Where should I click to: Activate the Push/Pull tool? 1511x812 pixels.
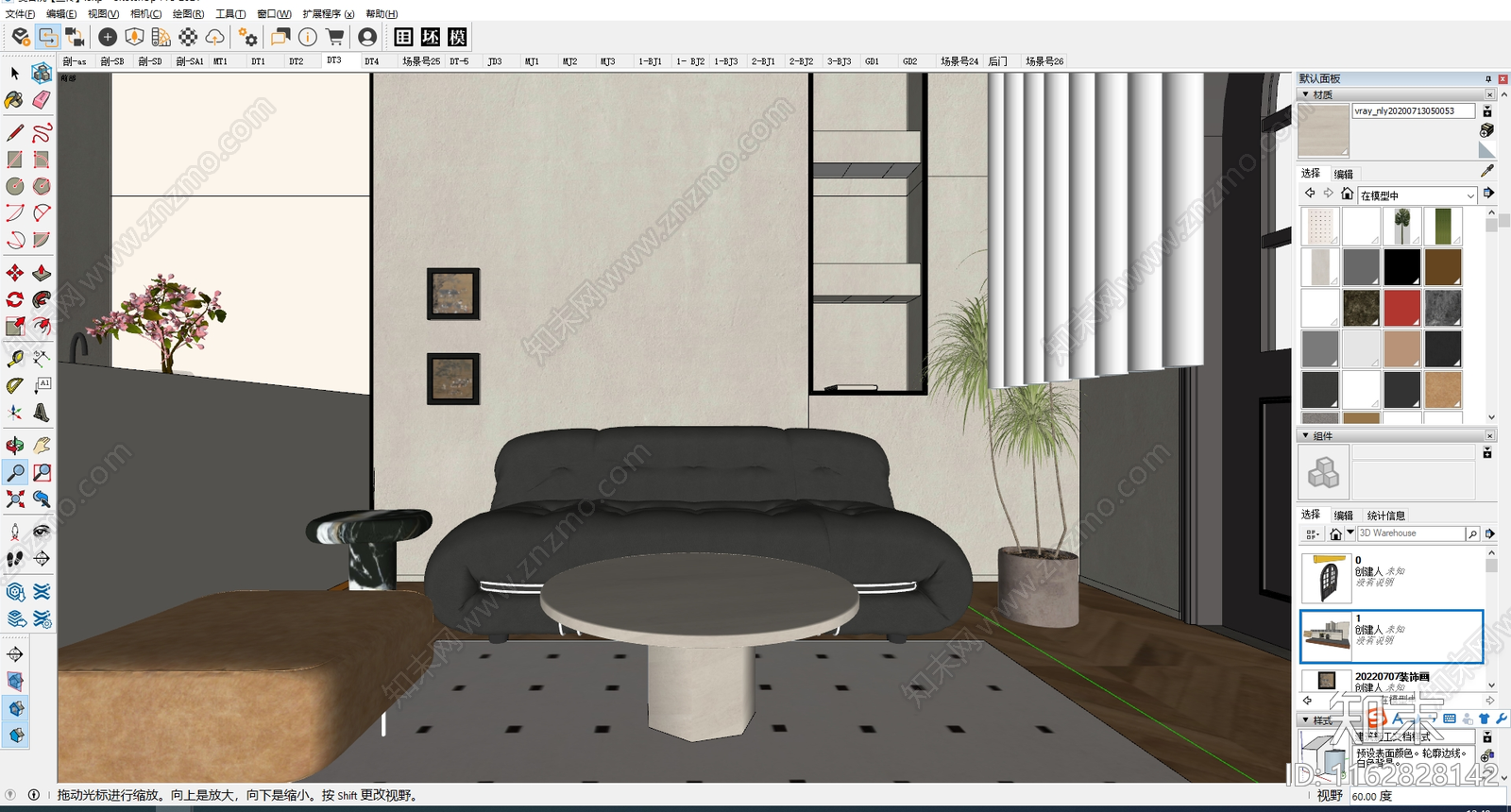click(42, 273)
